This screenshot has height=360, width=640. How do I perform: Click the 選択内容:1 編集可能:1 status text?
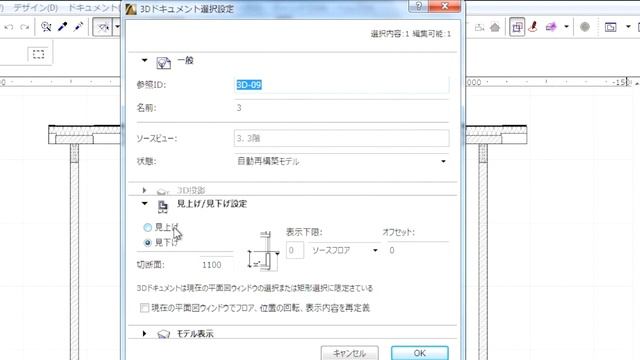411,34
